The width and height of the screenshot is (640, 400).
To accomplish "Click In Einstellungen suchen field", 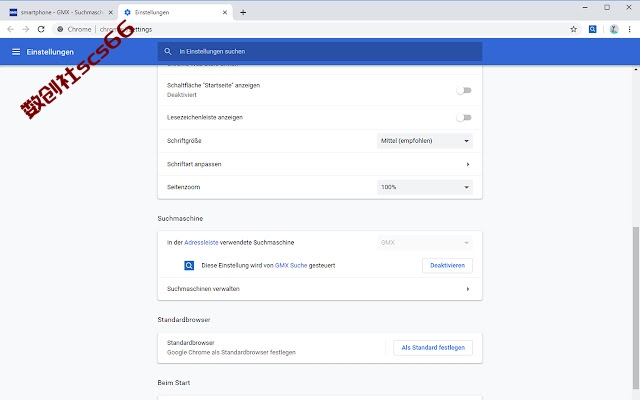I will tap(320, 51).
